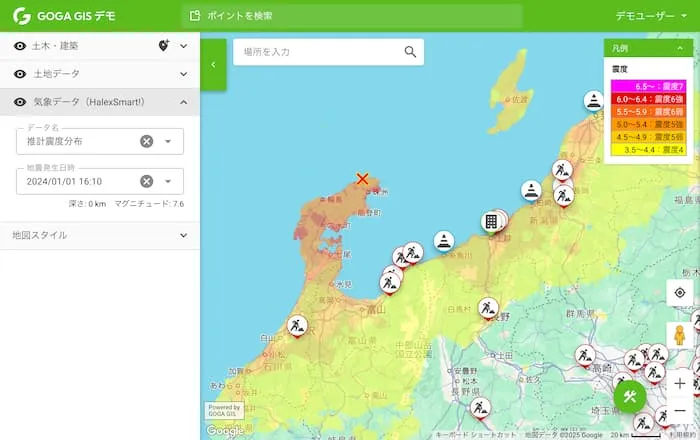Select the Street View pegman icon

(680, 335)
